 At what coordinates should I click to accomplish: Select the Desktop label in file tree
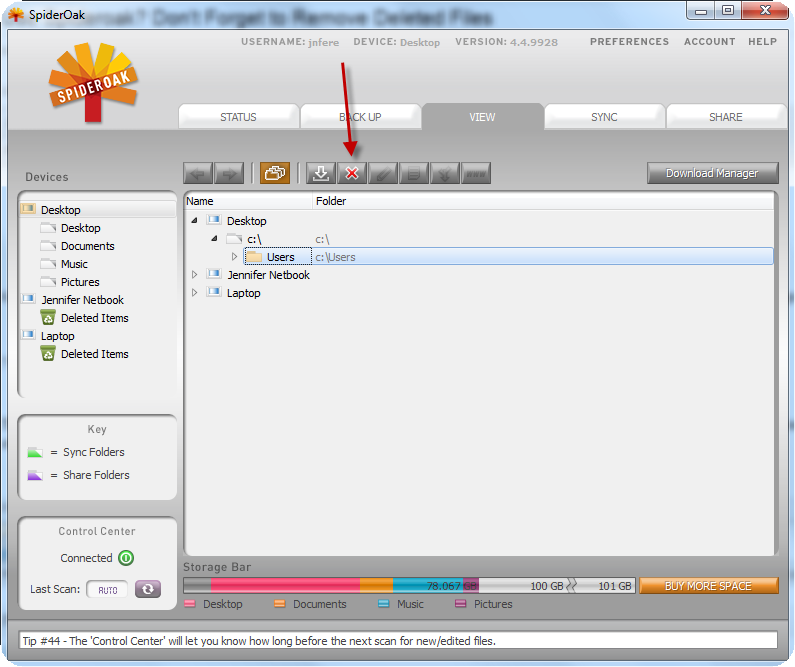pos(246,221)
